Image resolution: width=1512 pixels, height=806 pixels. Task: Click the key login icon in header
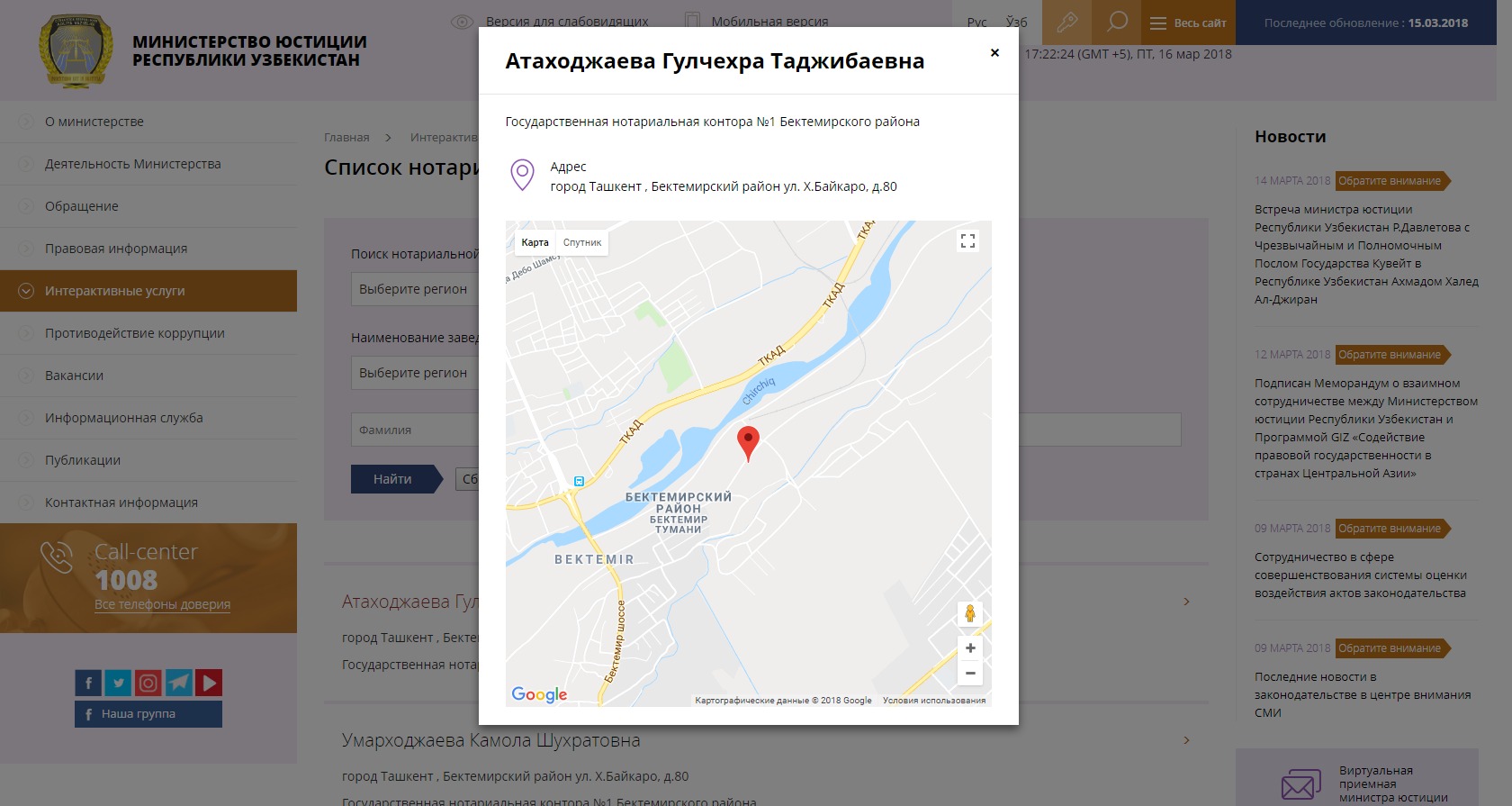click(1066, 22)
